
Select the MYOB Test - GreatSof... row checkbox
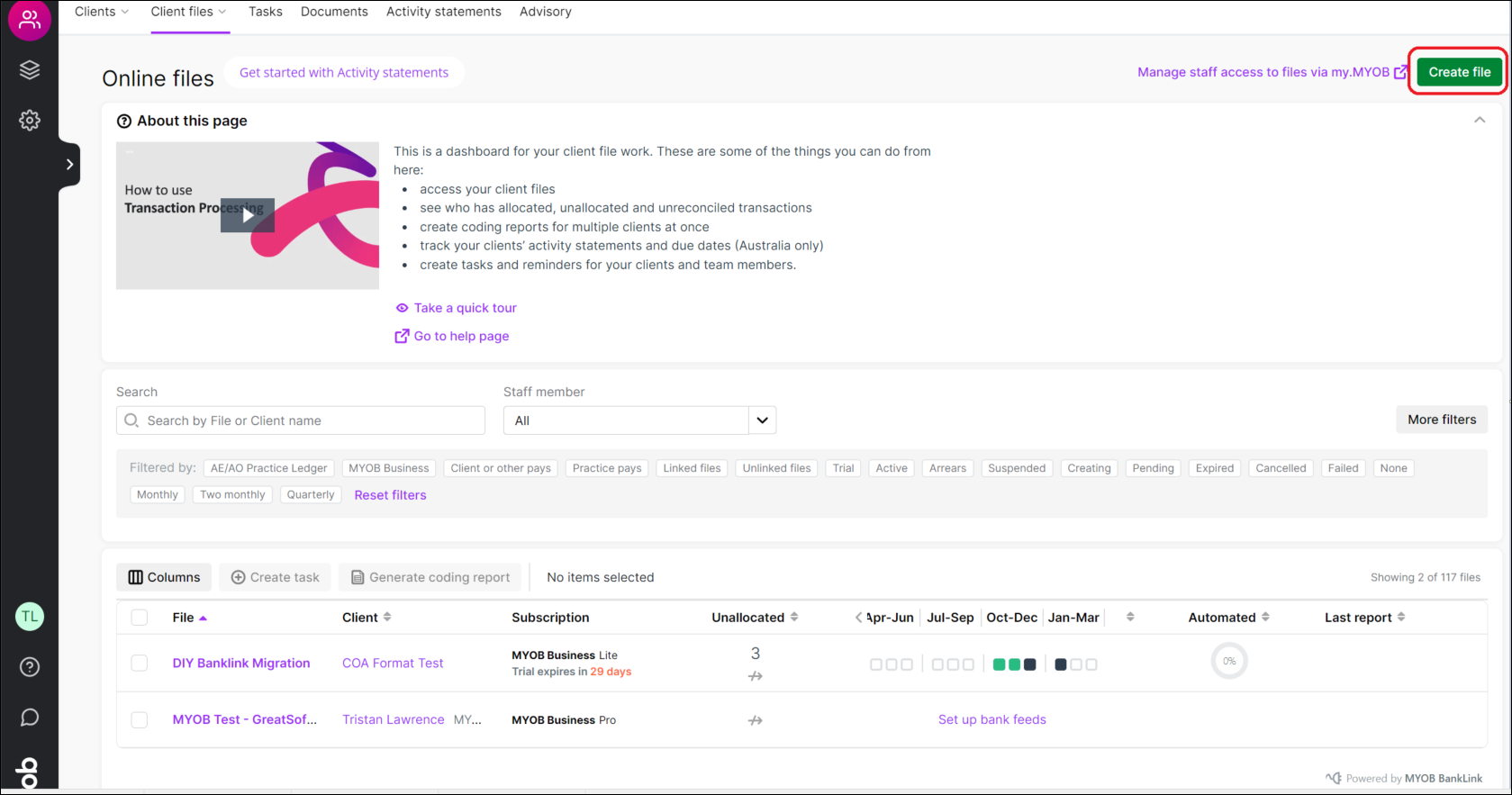click(x=140, y=720)
